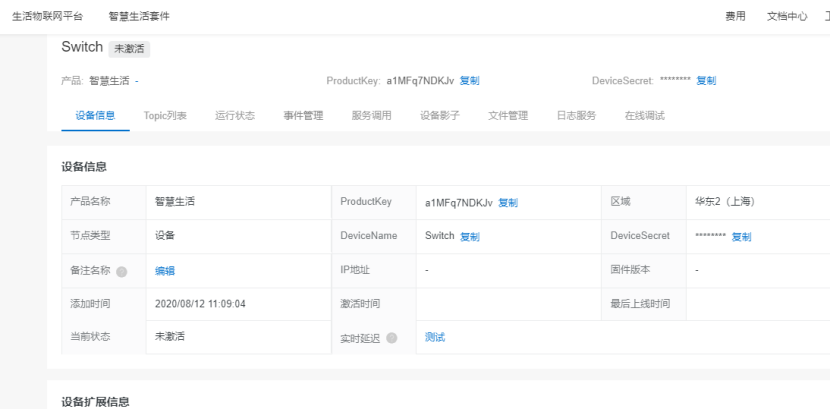831x410 pixels.
Task: Click 测试 to test real-time latency
Action: [435, 337]
